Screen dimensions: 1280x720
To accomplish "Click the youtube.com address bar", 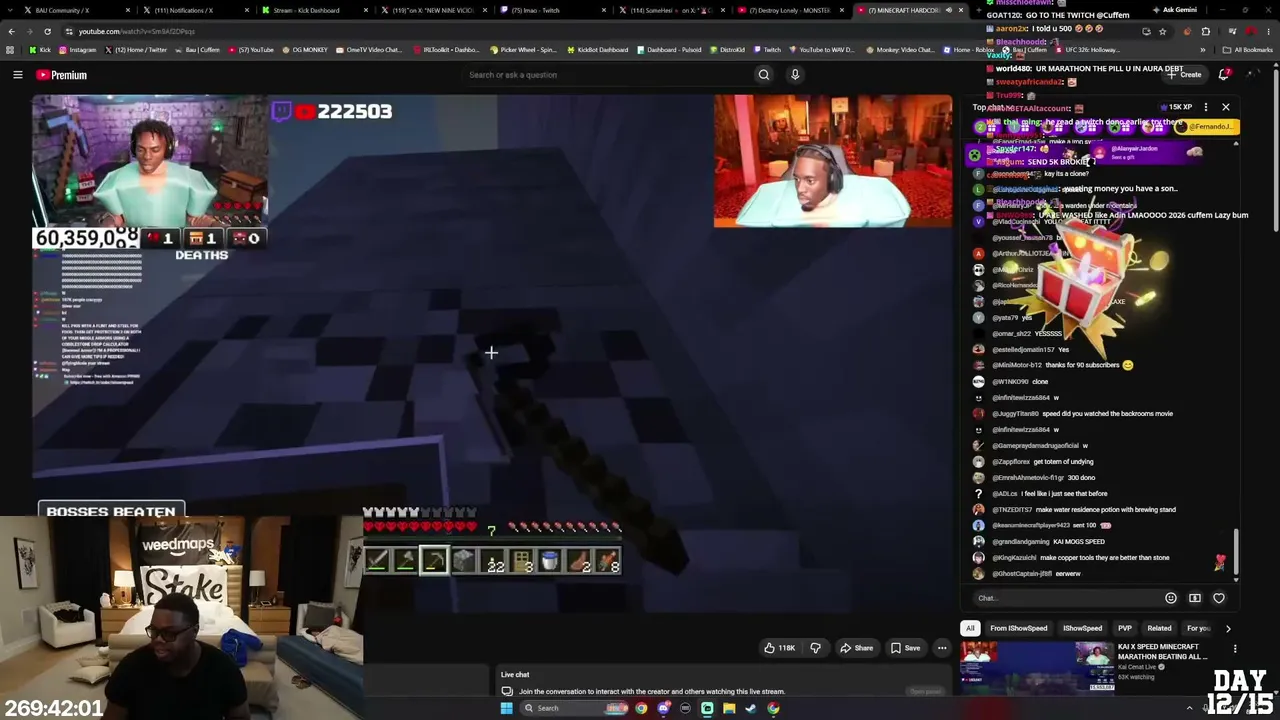I will click(600, 31).
